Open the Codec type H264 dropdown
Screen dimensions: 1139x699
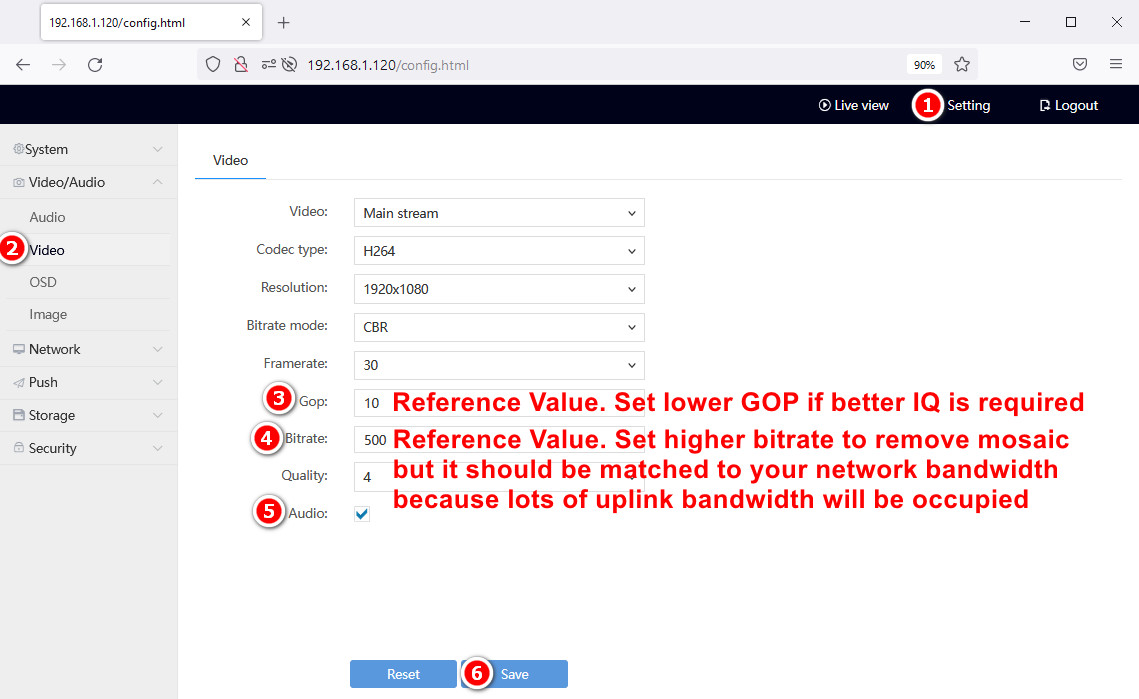point(498,251)
